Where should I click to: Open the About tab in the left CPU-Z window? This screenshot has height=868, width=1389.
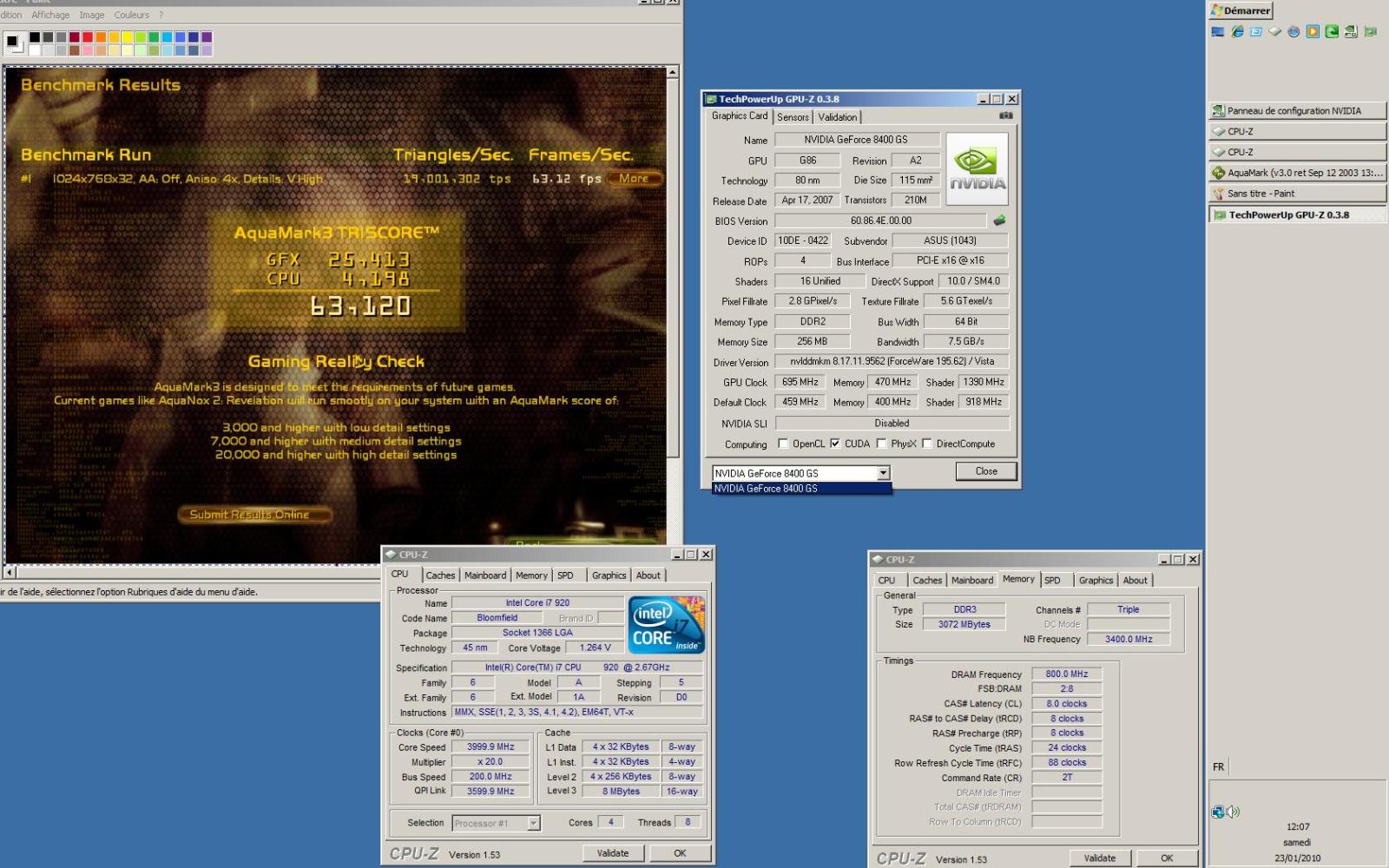(x=648, y=575)
